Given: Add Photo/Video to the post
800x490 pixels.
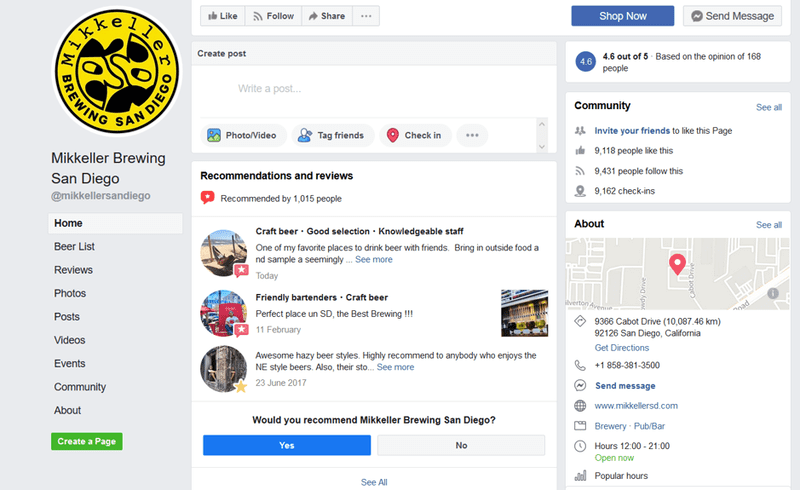Looking at the screenshot, I should pos(242,135).
